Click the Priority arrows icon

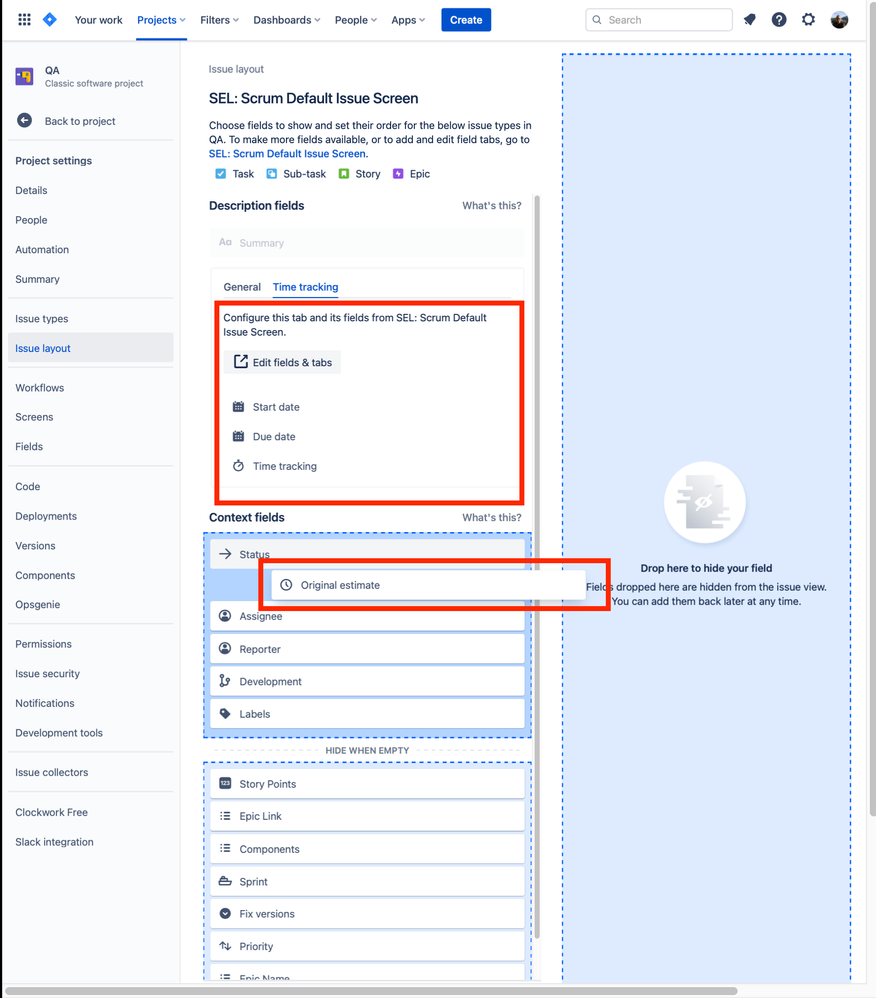click(225, 946)
